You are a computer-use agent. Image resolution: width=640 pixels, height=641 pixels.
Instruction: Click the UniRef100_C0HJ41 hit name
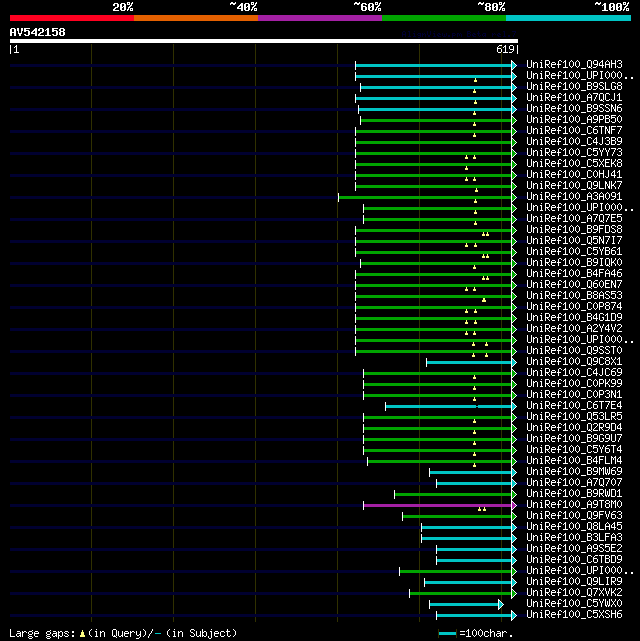[574, 175]
